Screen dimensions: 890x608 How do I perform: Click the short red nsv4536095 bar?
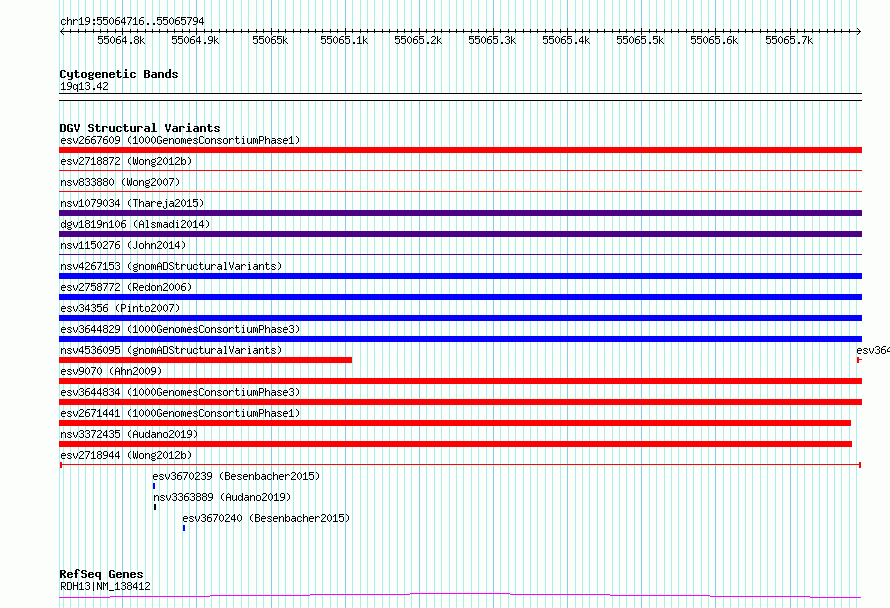[x=205, y=360]
